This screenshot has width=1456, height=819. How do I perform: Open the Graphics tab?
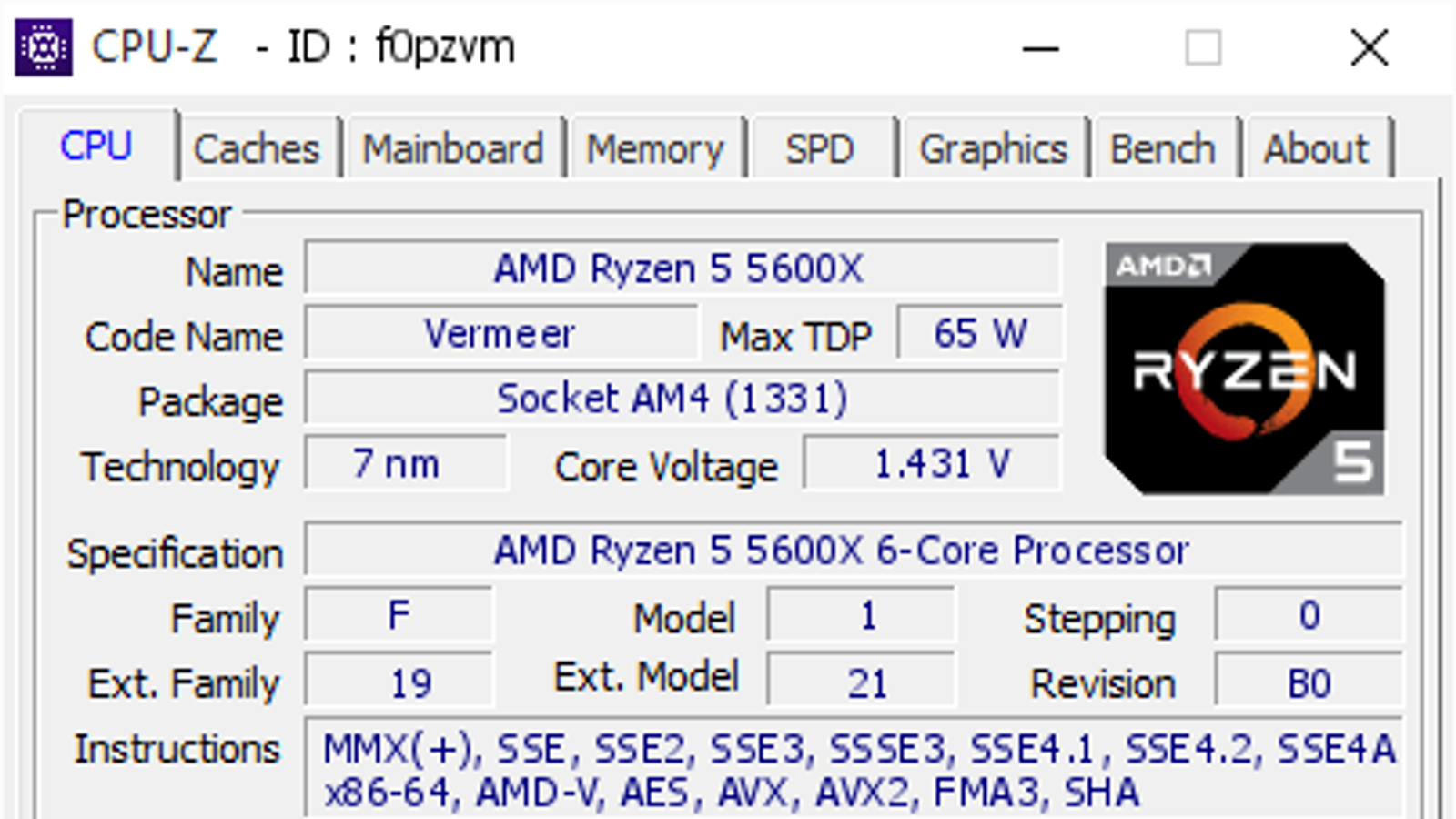click(x=993, y=149)
